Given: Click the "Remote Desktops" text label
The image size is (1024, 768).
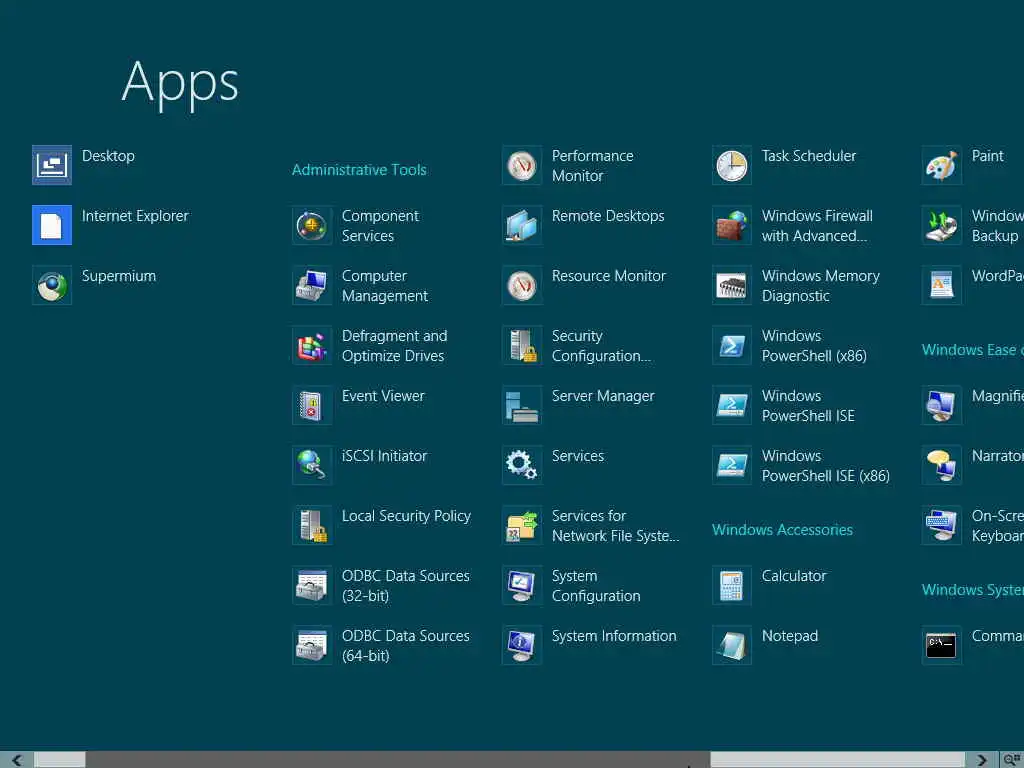Looking at the screenshot, I should point(608,216).
